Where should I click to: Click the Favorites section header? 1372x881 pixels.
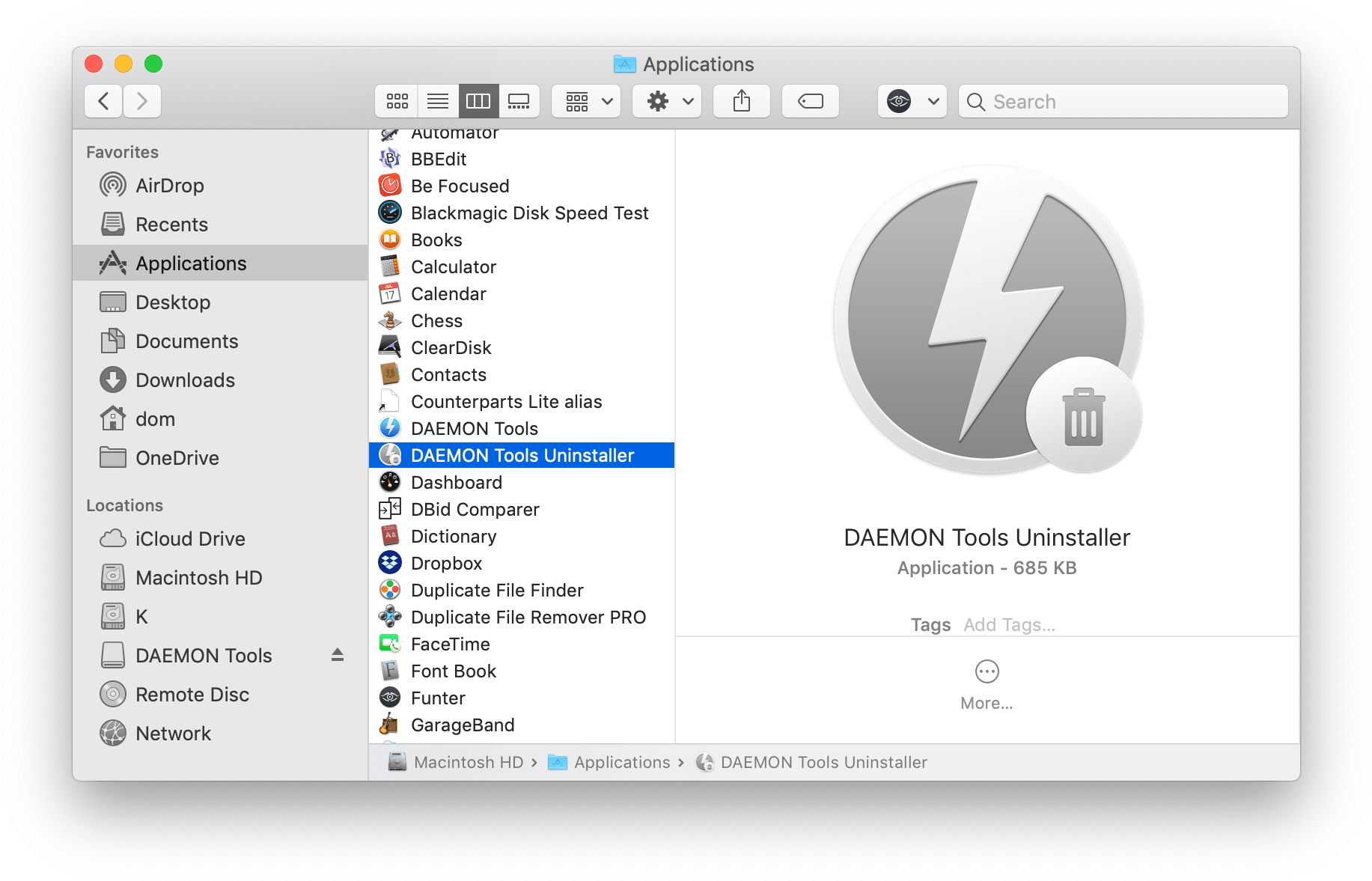point(122,152)
